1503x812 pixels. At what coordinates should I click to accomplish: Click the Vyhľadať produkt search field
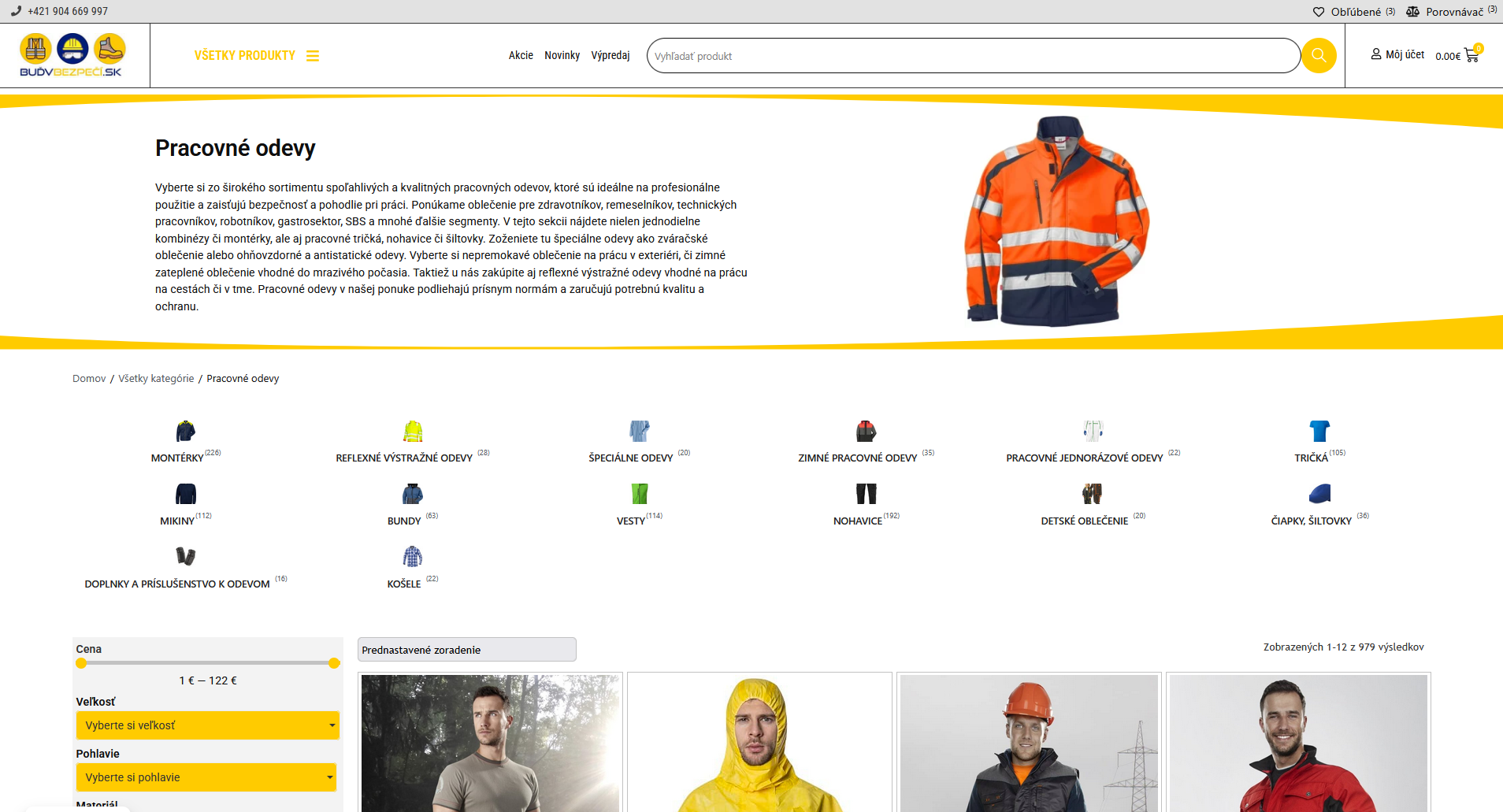(972, 56)
